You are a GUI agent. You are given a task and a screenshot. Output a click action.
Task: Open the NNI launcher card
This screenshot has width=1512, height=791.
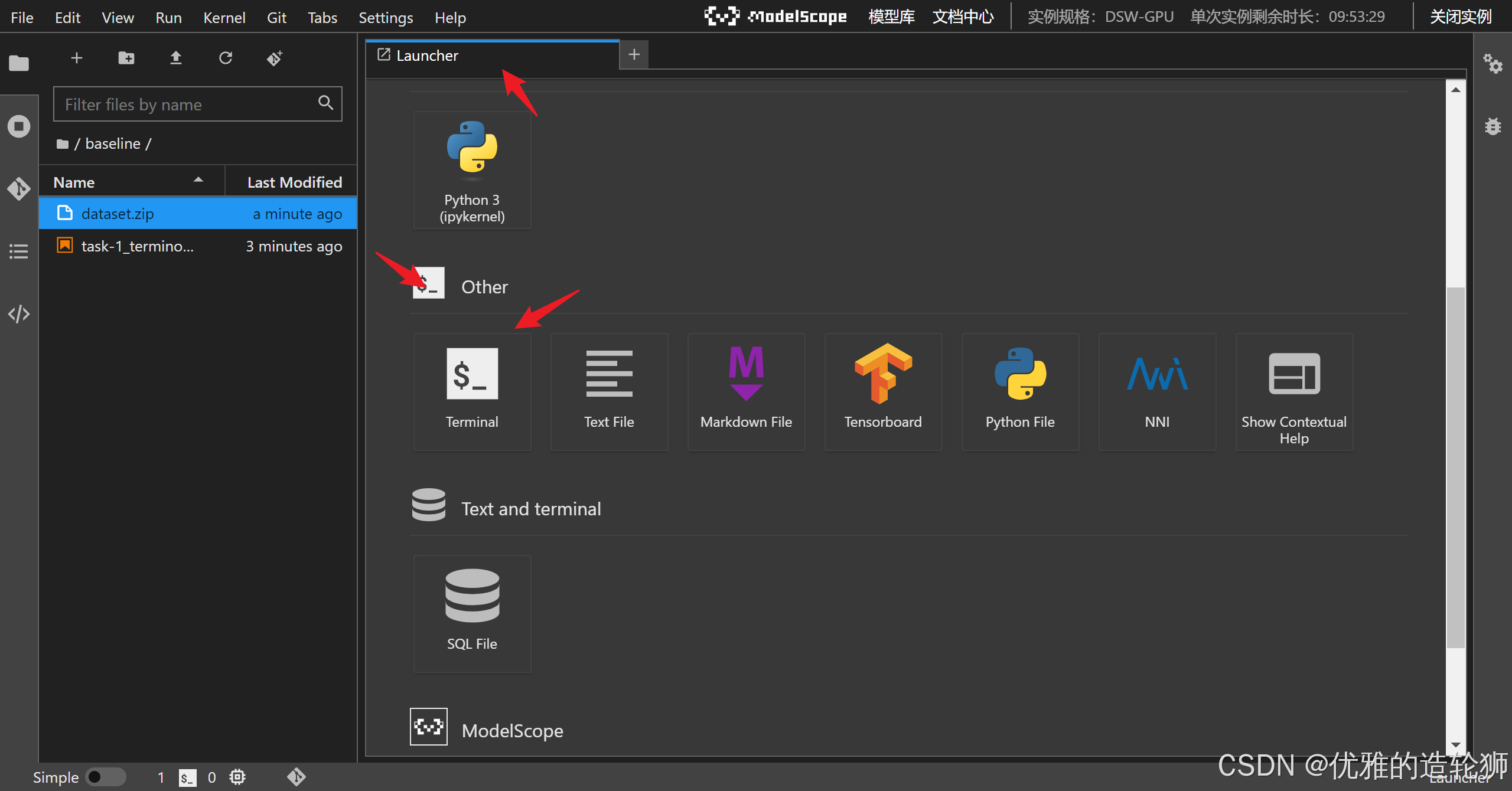1157,391
